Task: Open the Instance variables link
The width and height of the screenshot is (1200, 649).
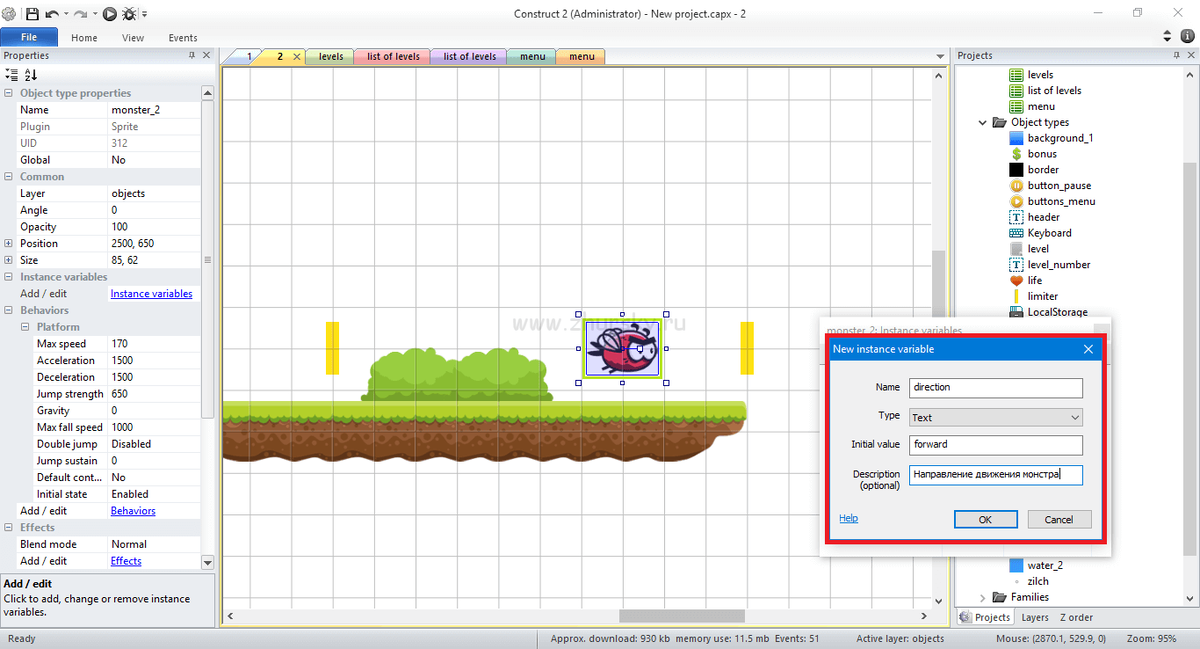Action: tap(151, 294)
